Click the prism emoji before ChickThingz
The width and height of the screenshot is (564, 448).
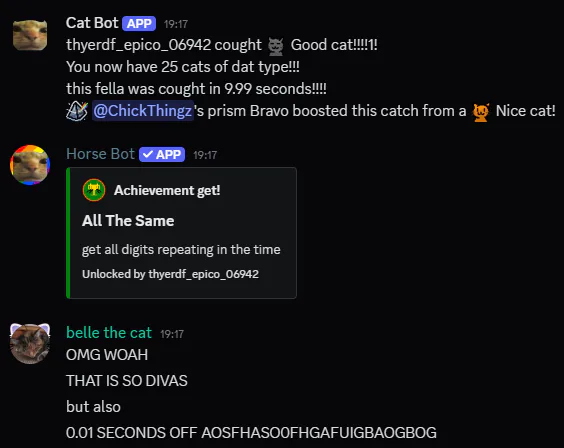coord(77,111)
